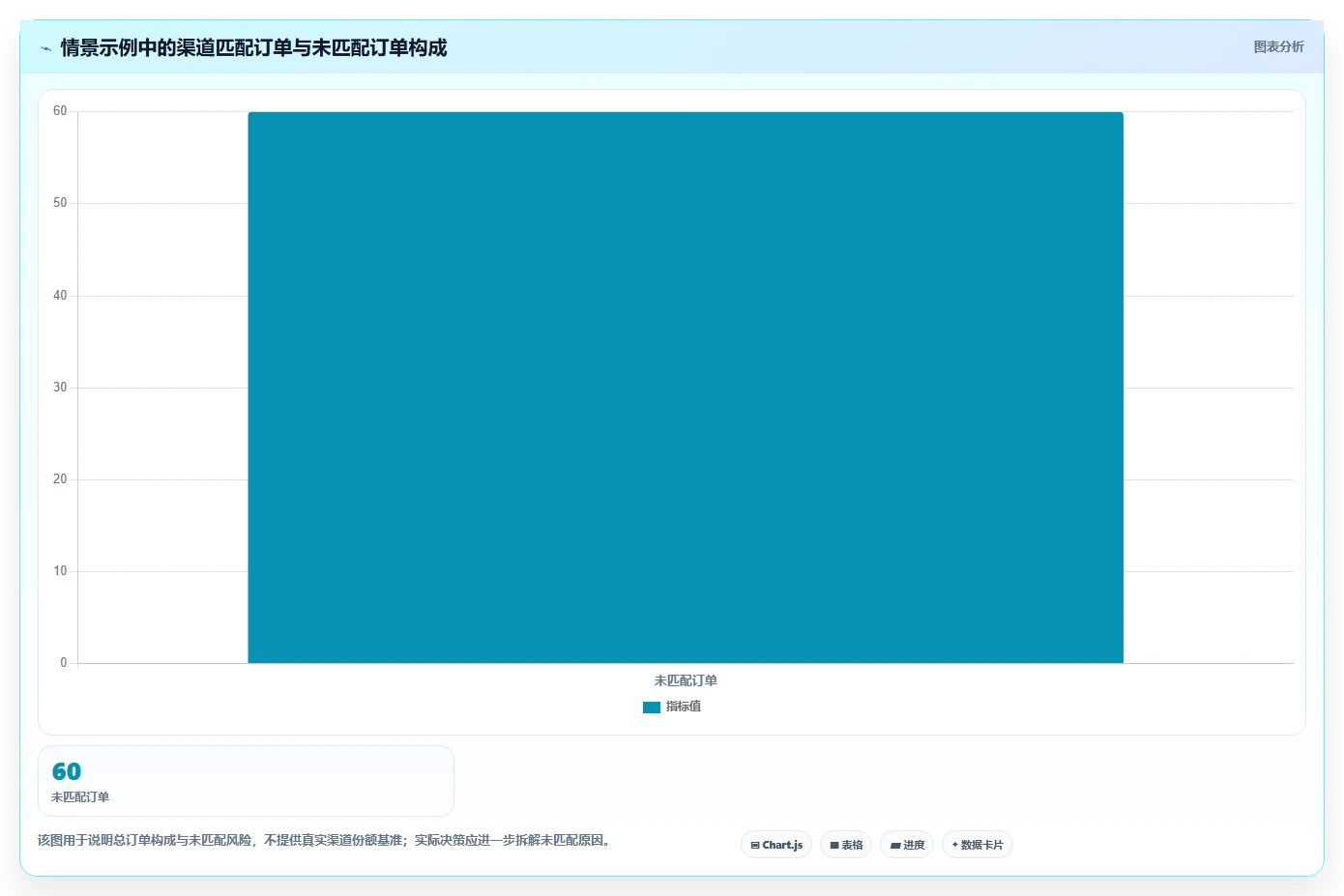Image resolution: width=1344 pixels, height=896 pixels.
Task: Click the y-axis tick label 0
Action: (64, 663)
